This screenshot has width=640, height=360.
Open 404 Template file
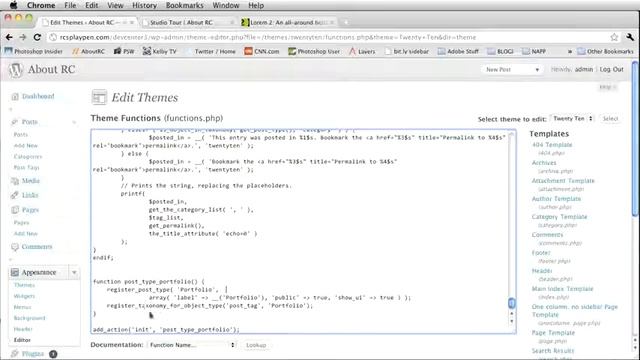(x=552, y=145)
